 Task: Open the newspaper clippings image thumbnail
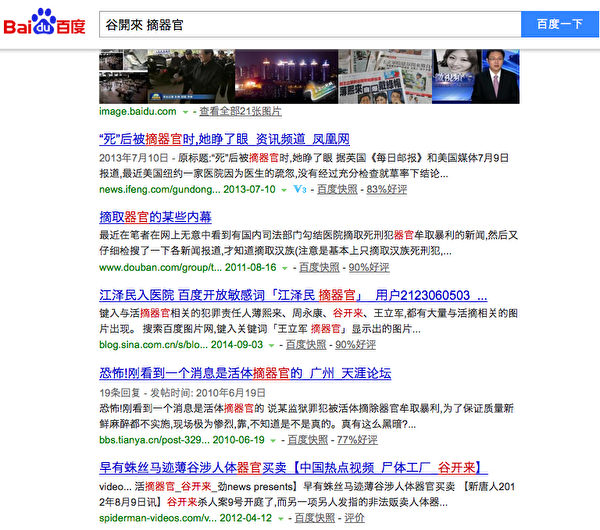[385, 77]
